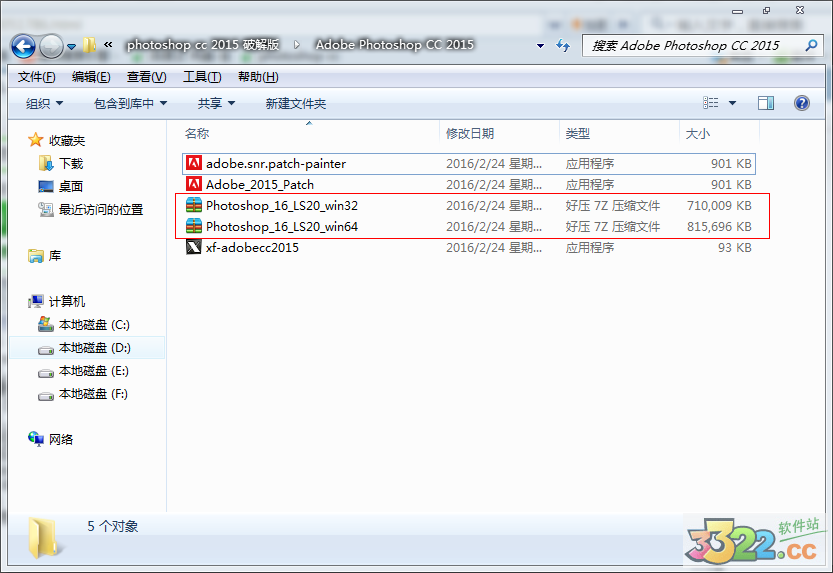Viewport: 833px width, 573px height.
Task: Click the blue help question icon
Action: [802, 103]
